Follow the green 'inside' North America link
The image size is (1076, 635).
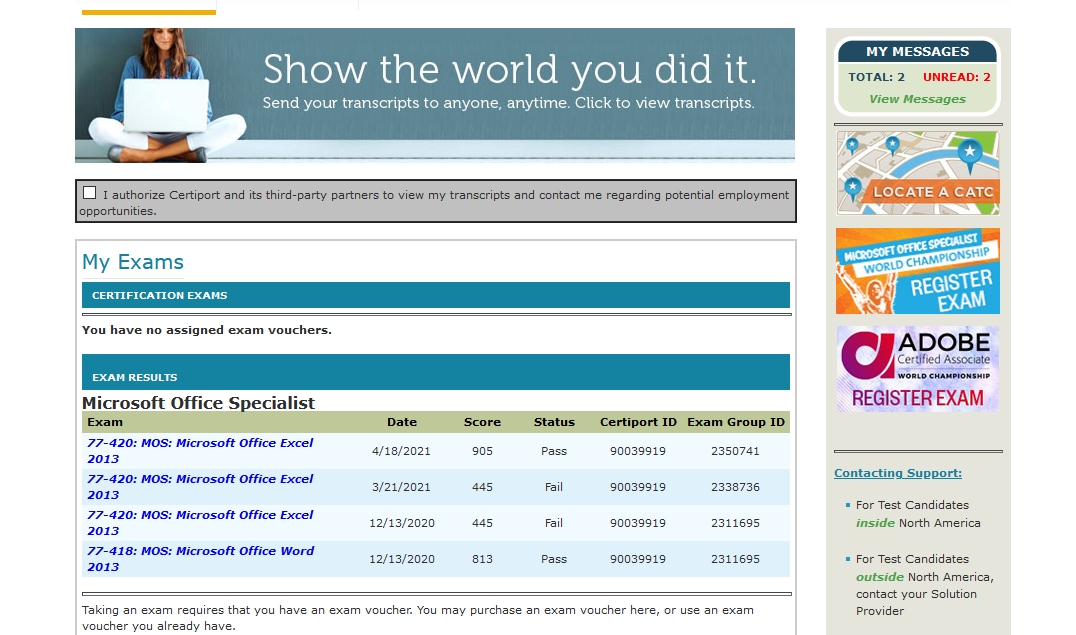pos(875,523)
